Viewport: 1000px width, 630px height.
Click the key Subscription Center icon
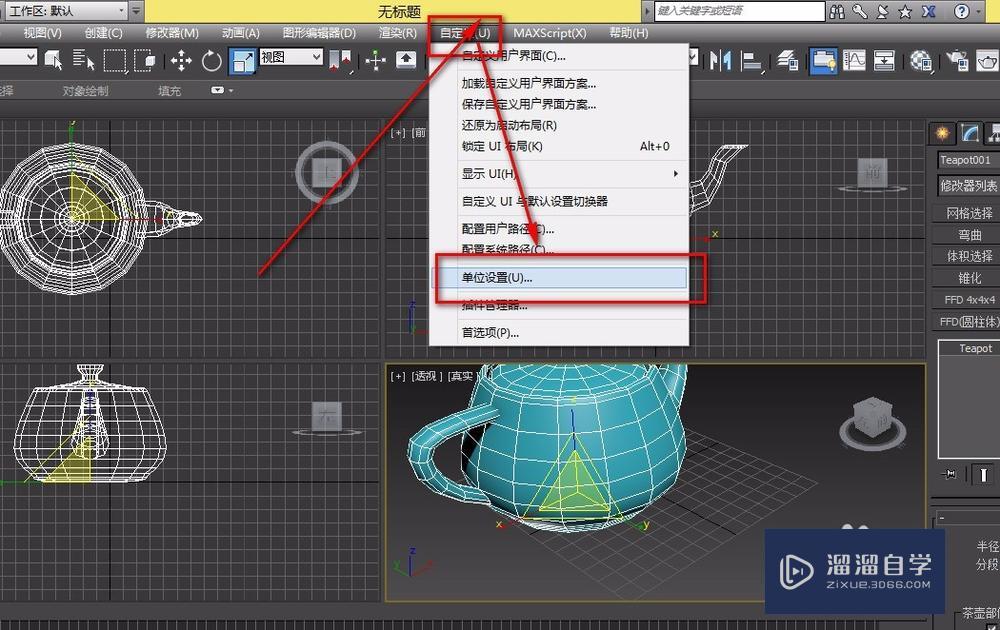860,11
